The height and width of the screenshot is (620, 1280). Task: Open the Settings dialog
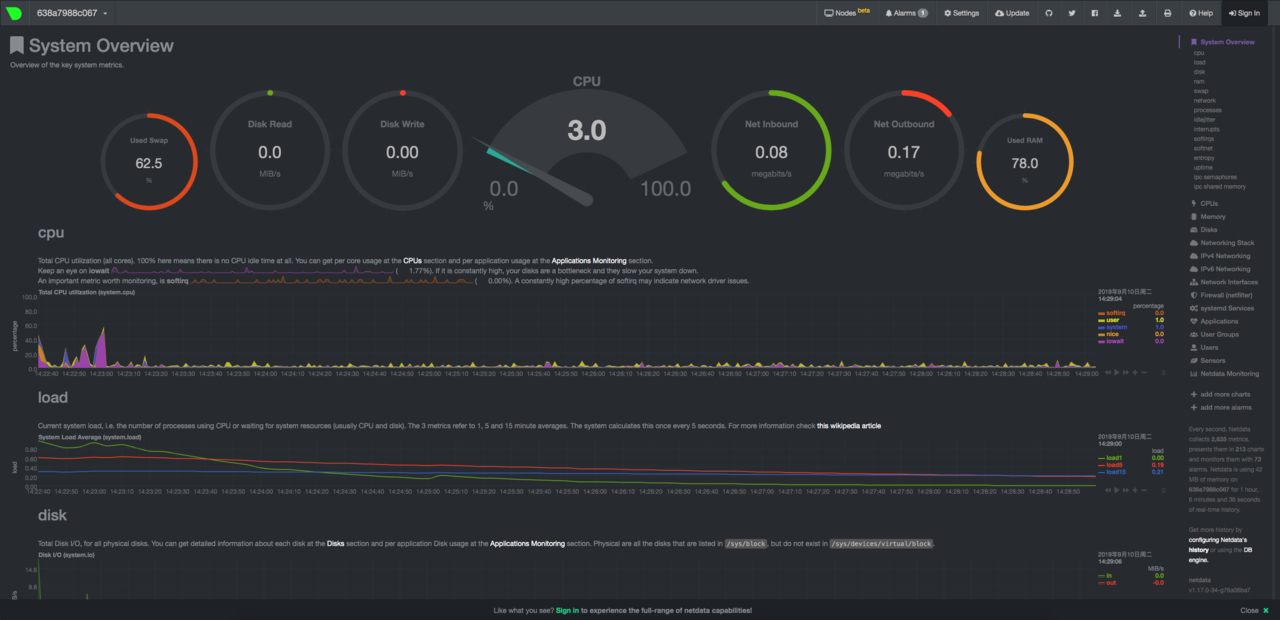click(x=961, y=13)
